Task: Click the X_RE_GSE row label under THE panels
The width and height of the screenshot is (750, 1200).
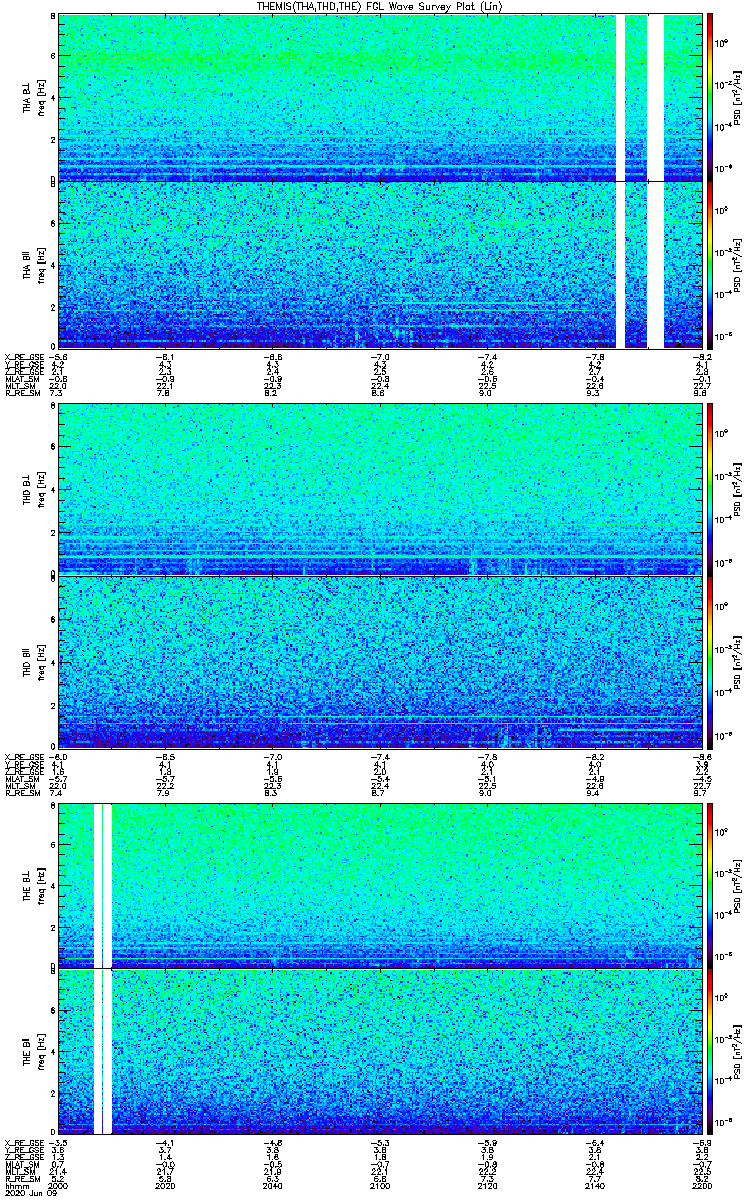Action: click(x=22, y=1143)
